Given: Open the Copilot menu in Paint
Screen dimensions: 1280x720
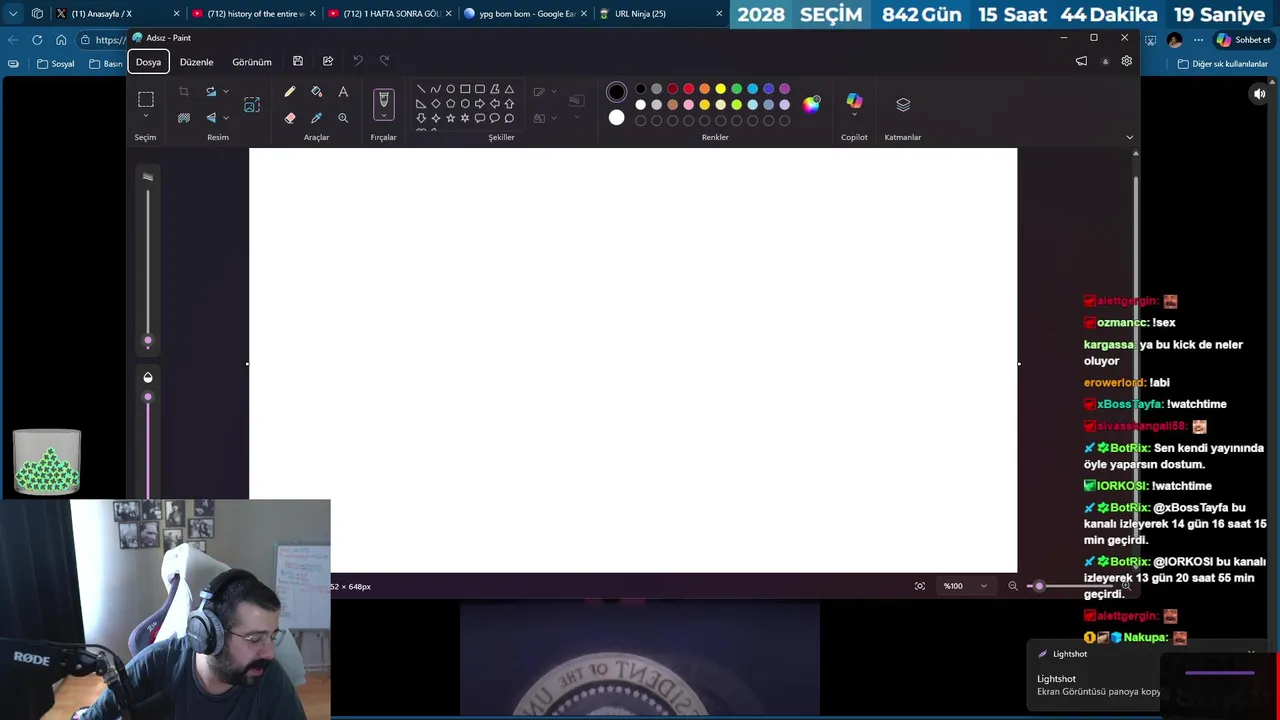Looking at the screenshot, I should [854, 105].
